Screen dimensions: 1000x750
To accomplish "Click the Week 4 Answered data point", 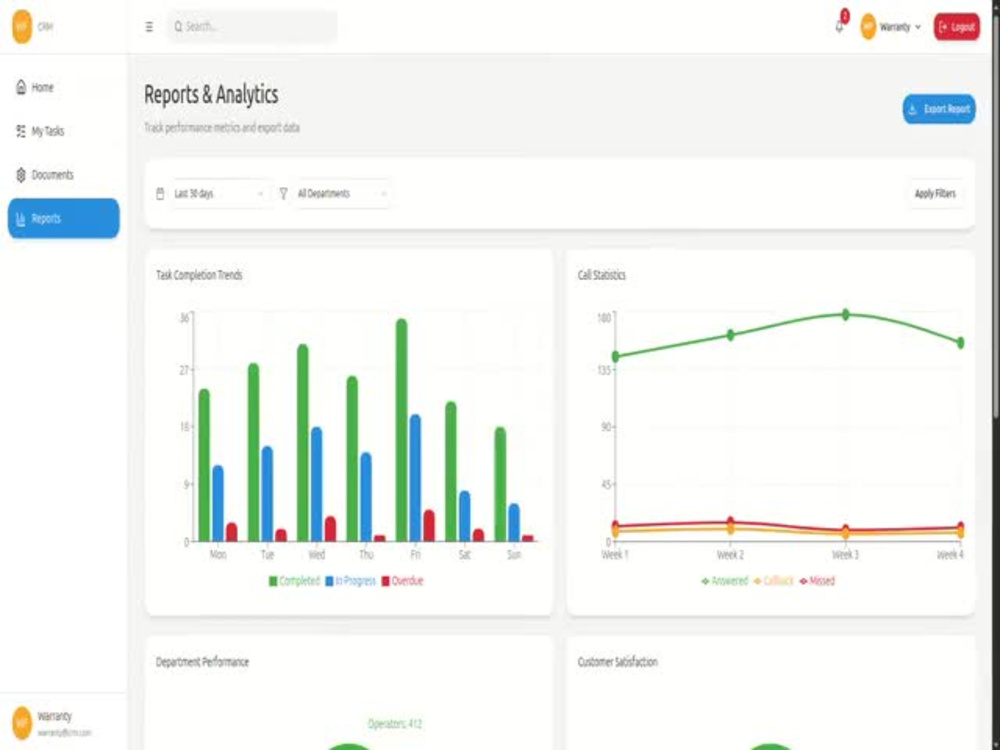I will (x=960, y=343).
